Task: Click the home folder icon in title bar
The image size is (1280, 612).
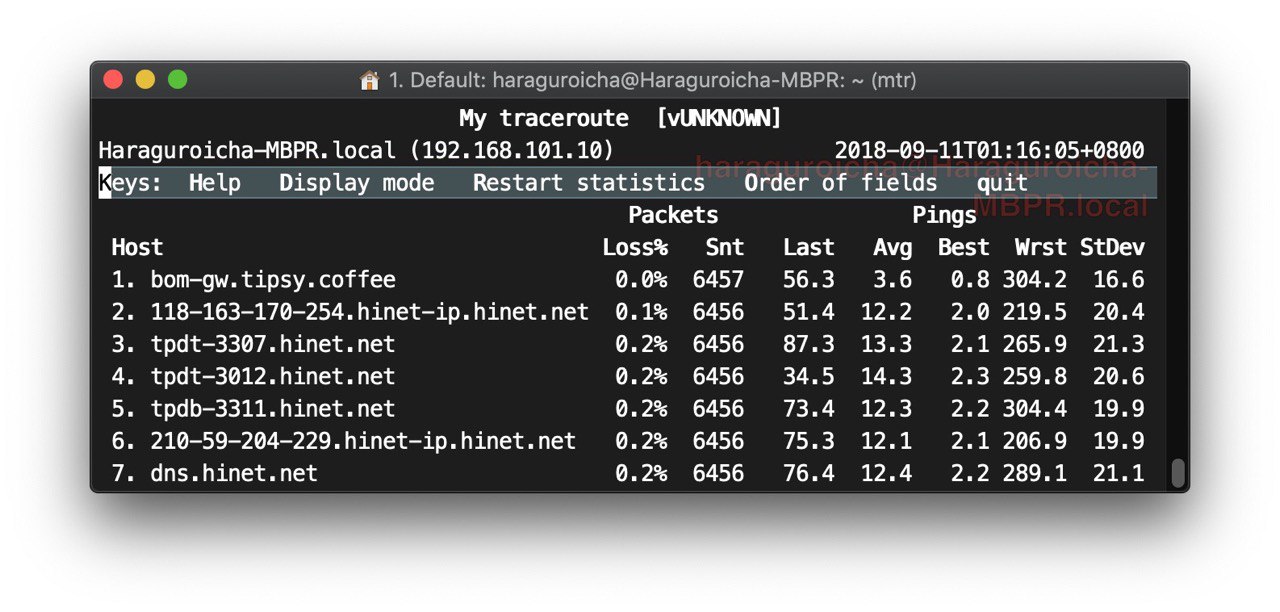Action: pos(370,80)
